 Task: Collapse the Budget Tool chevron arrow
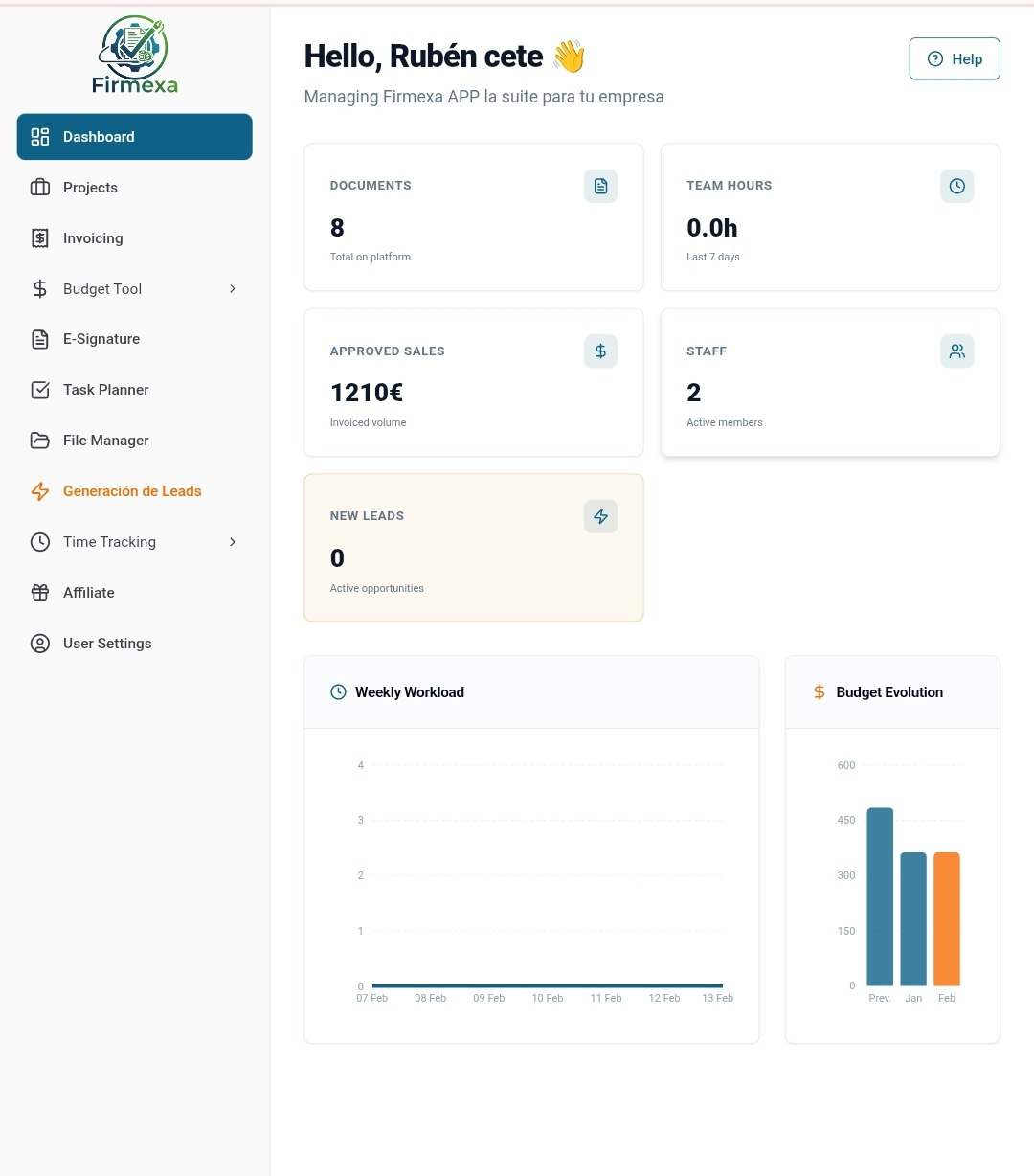[x=233, y=288]
